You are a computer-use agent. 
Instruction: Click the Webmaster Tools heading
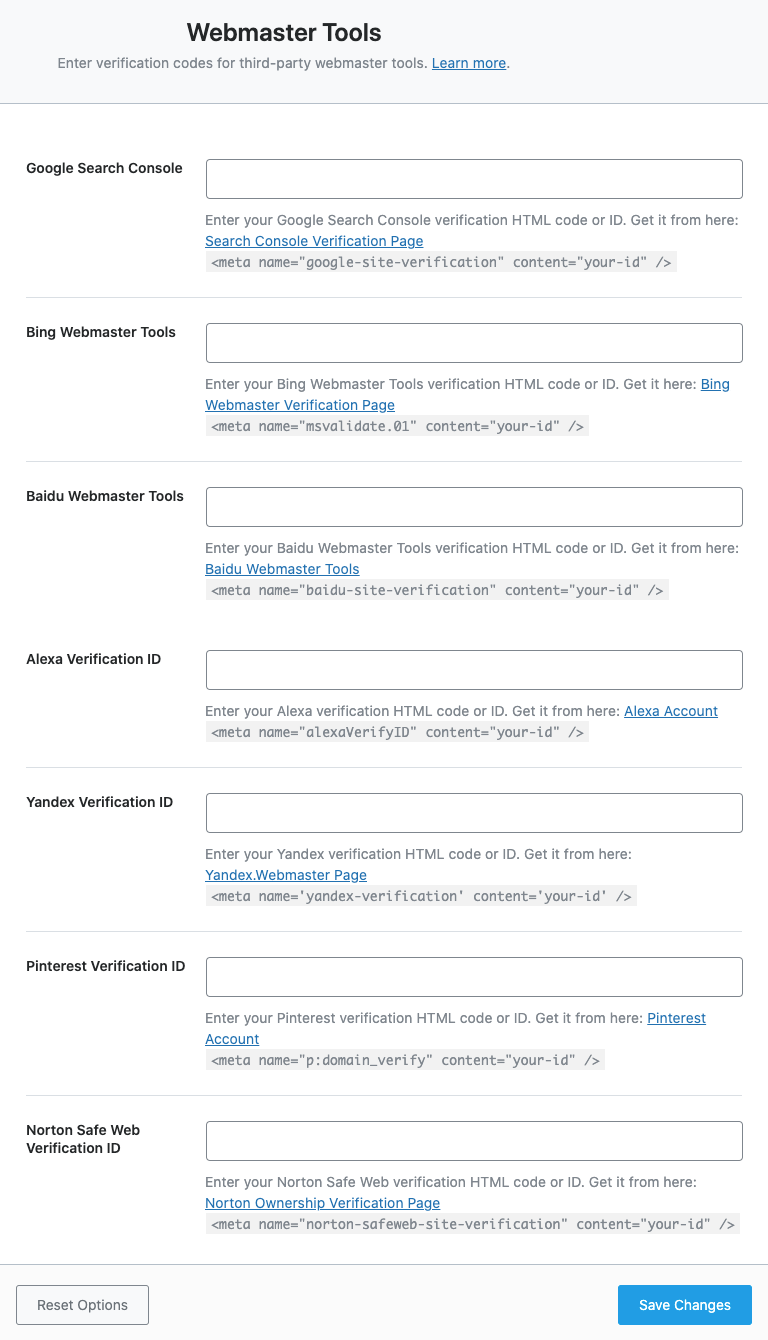pyautogui.click(x=284, y=33)
